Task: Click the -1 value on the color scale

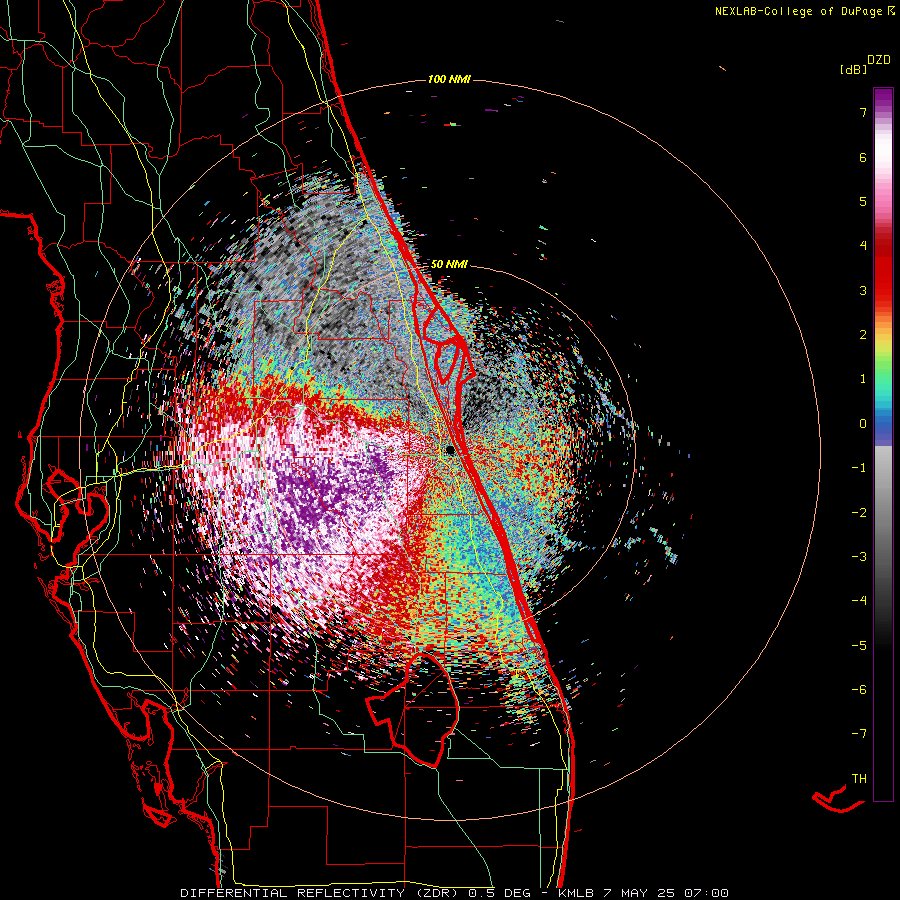Action: click(859, 468)
